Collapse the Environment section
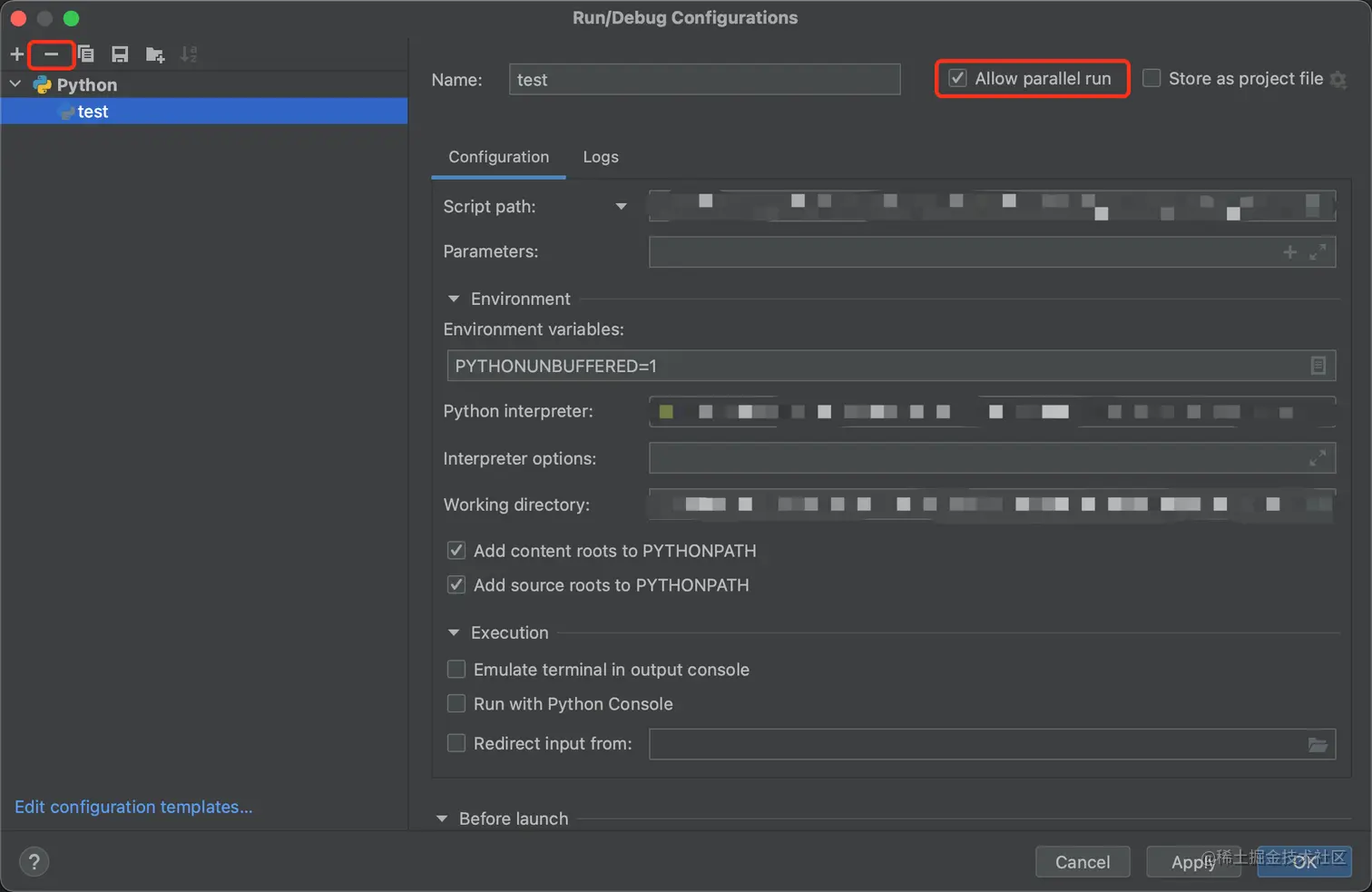Viewport: 1372px width, 892px height. [x=454, y=299]
